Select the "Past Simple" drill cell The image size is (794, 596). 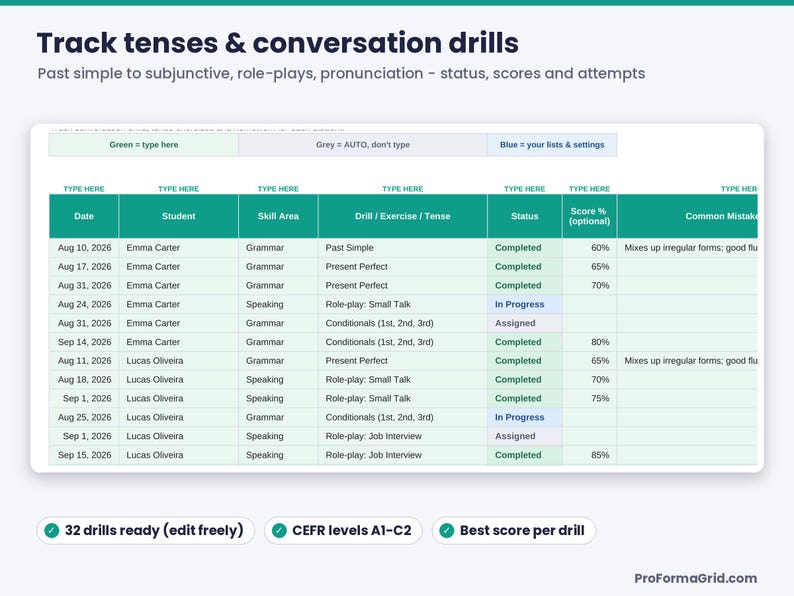(x=403, y=248)
